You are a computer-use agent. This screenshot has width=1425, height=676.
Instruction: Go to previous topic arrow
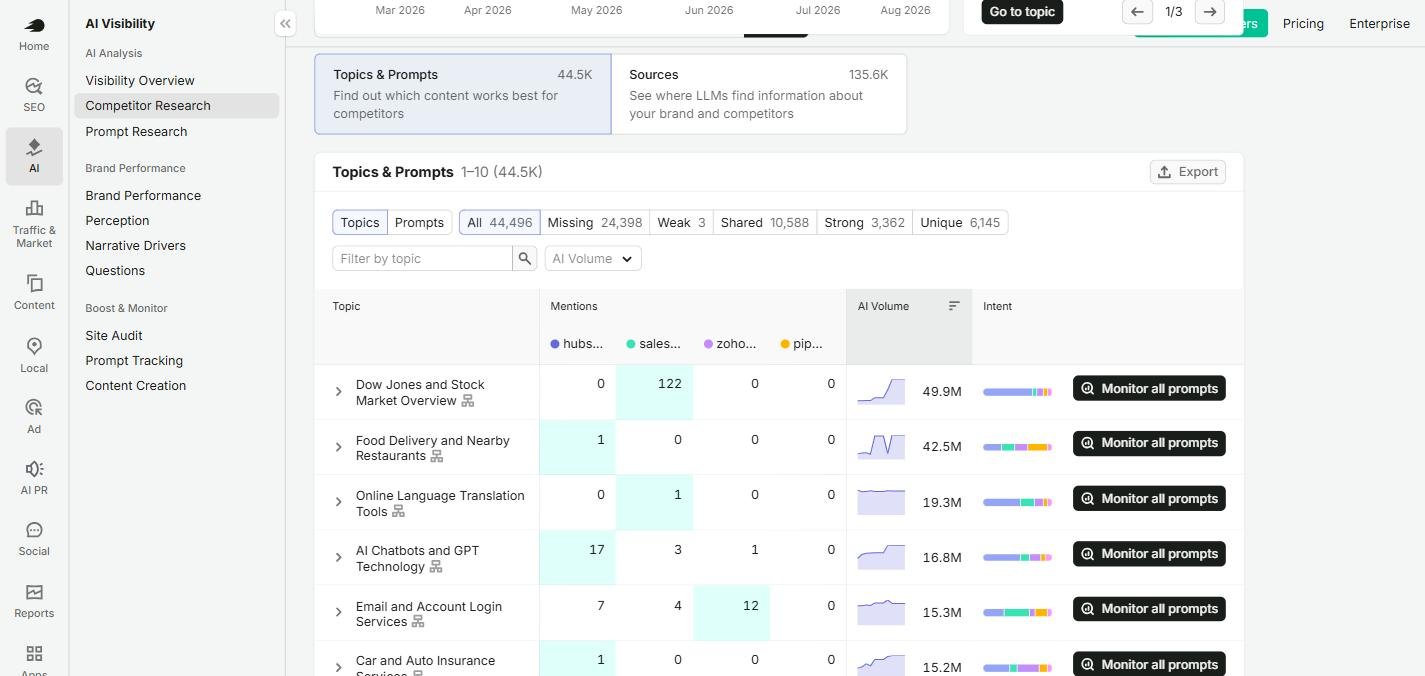click(1137, 12)
